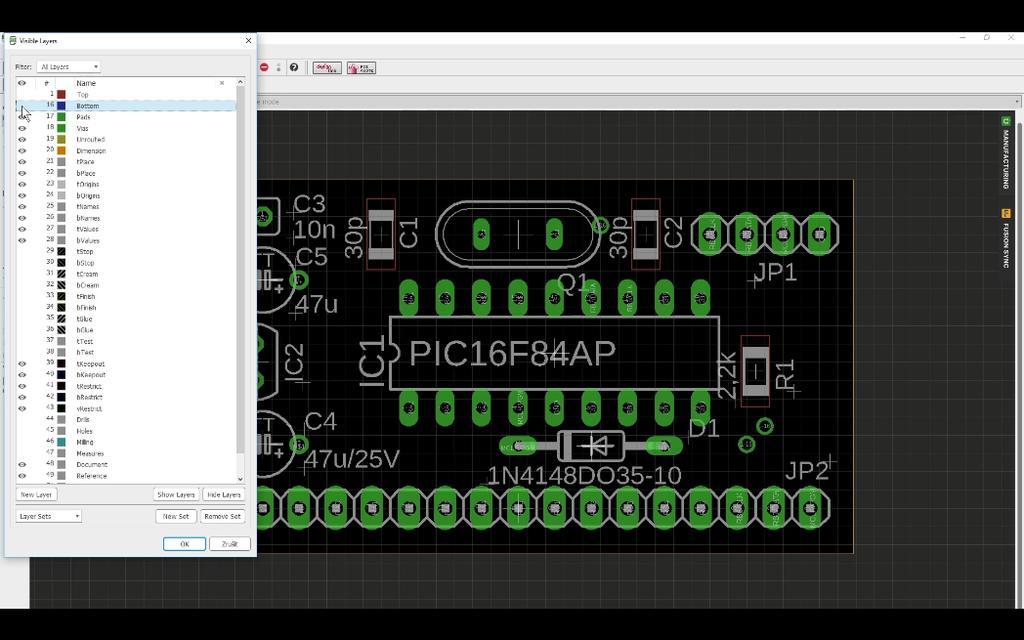Click the eye icon in the layer list header

pyautogui.click(x=22, y=83)
